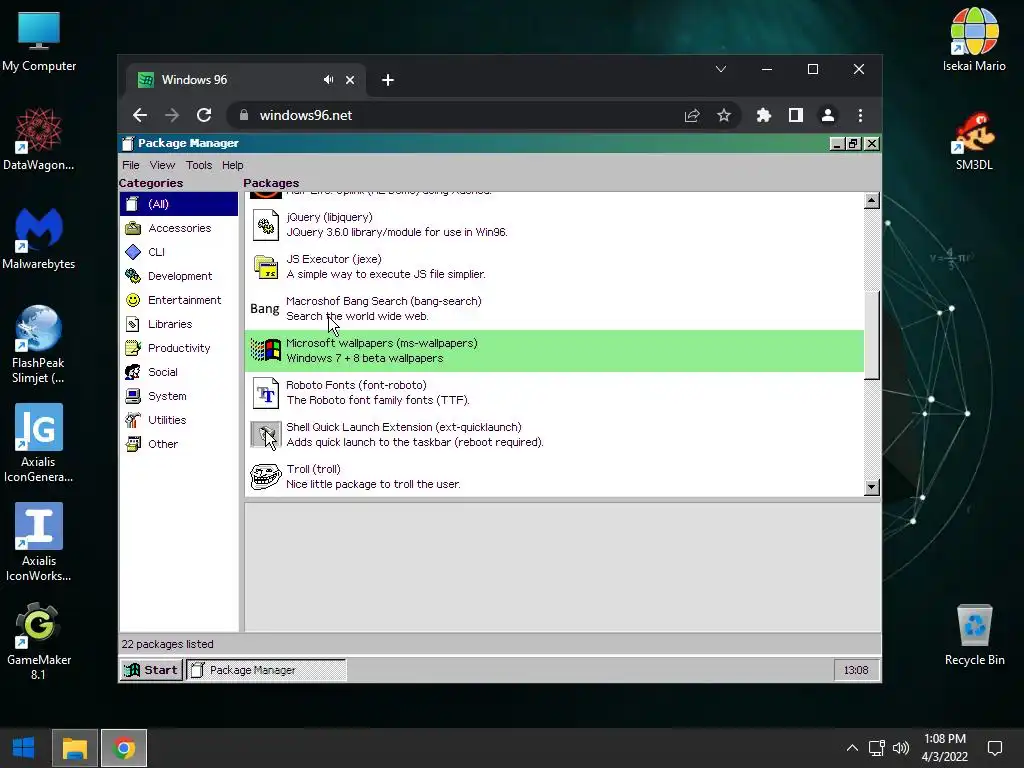Open File Explorer from taskbar
Screen dimensions: 1024x768
tap(74, 748)
